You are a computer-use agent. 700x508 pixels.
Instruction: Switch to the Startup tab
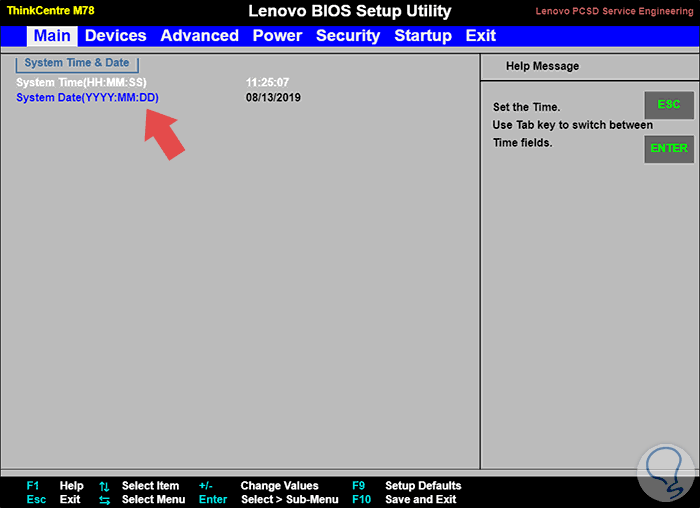click(x=423, y=36)
